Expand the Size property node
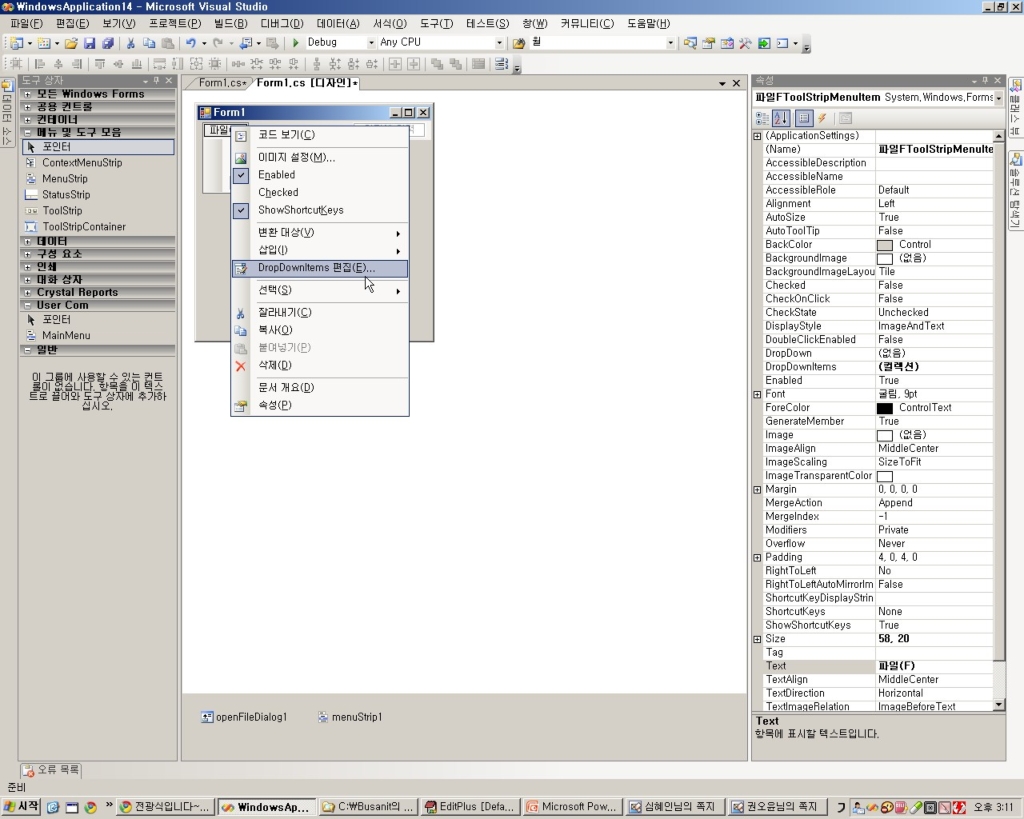The height and width of the screenshot is (819, 1024). (758, 639)
